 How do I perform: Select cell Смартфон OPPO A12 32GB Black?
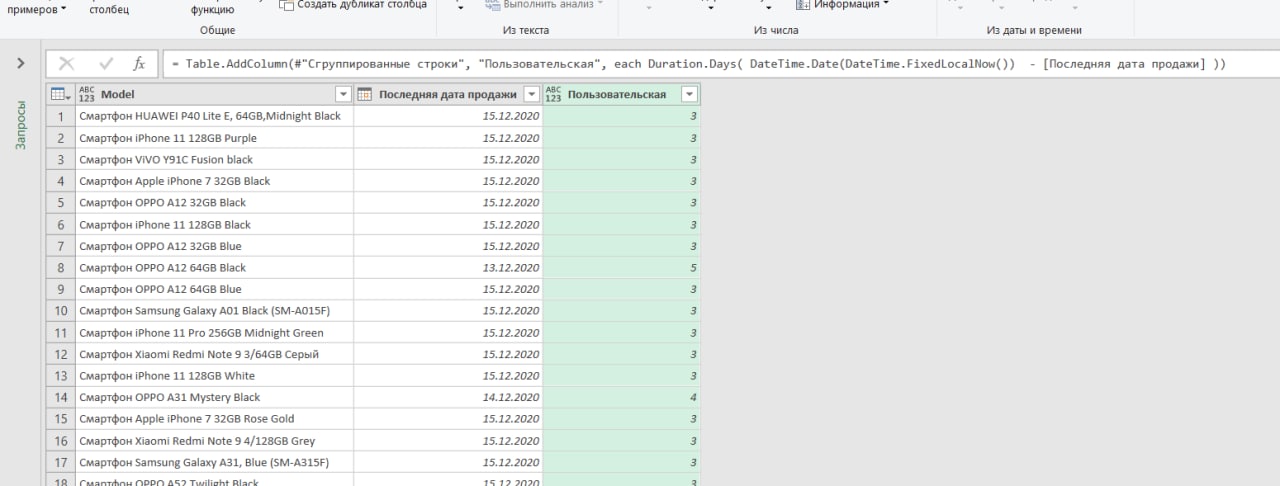tap(213, 203)
